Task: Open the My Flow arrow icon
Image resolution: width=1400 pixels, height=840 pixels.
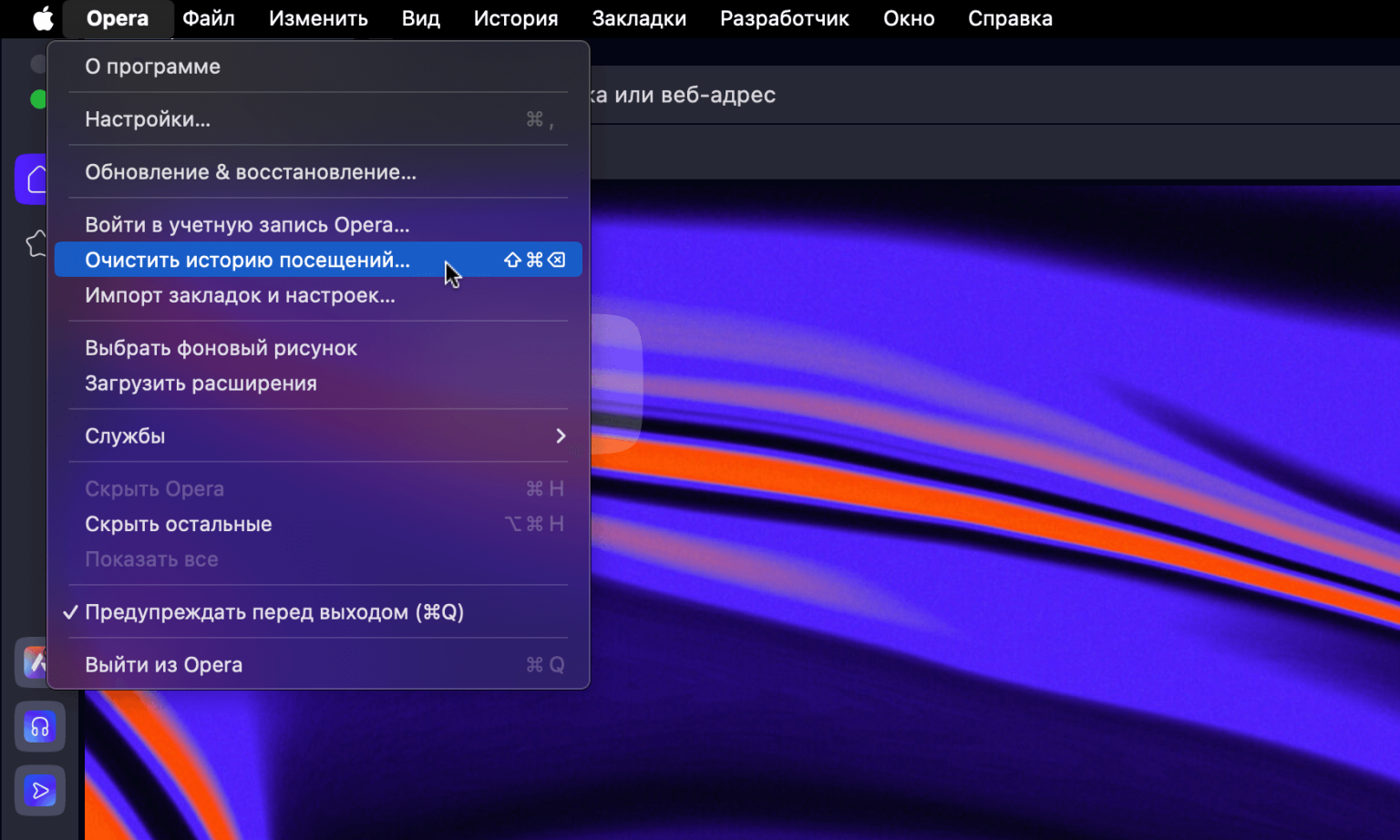Action: click(x=40, y=791)
